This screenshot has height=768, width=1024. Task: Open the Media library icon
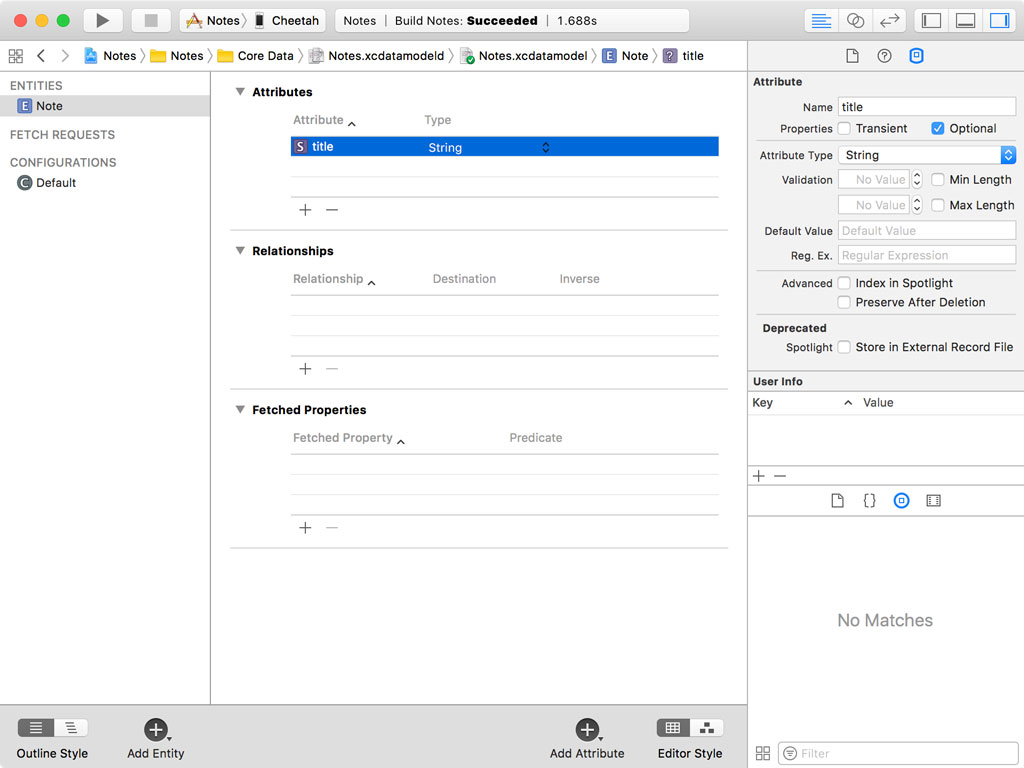coord(933,500)
